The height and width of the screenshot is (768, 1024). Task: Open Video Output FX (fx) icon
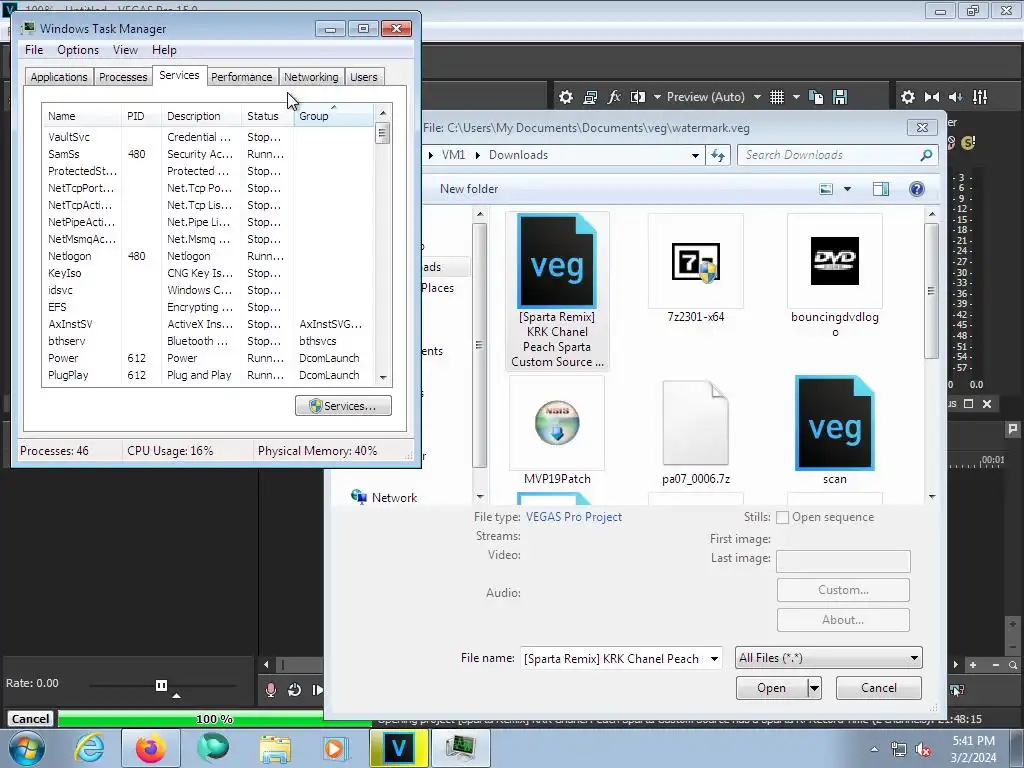[x=614, y=97]
